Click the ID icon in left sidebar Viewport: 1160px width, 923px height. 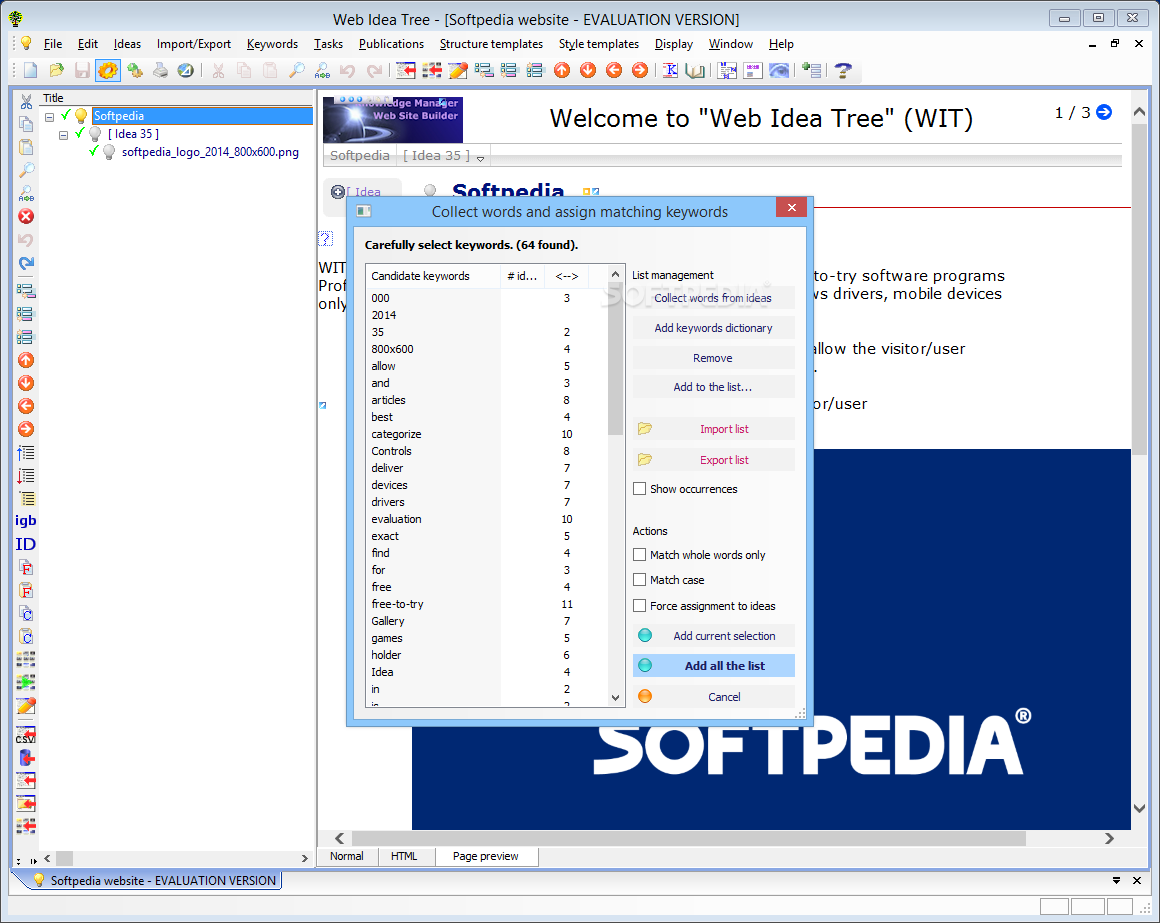(26, 544)
